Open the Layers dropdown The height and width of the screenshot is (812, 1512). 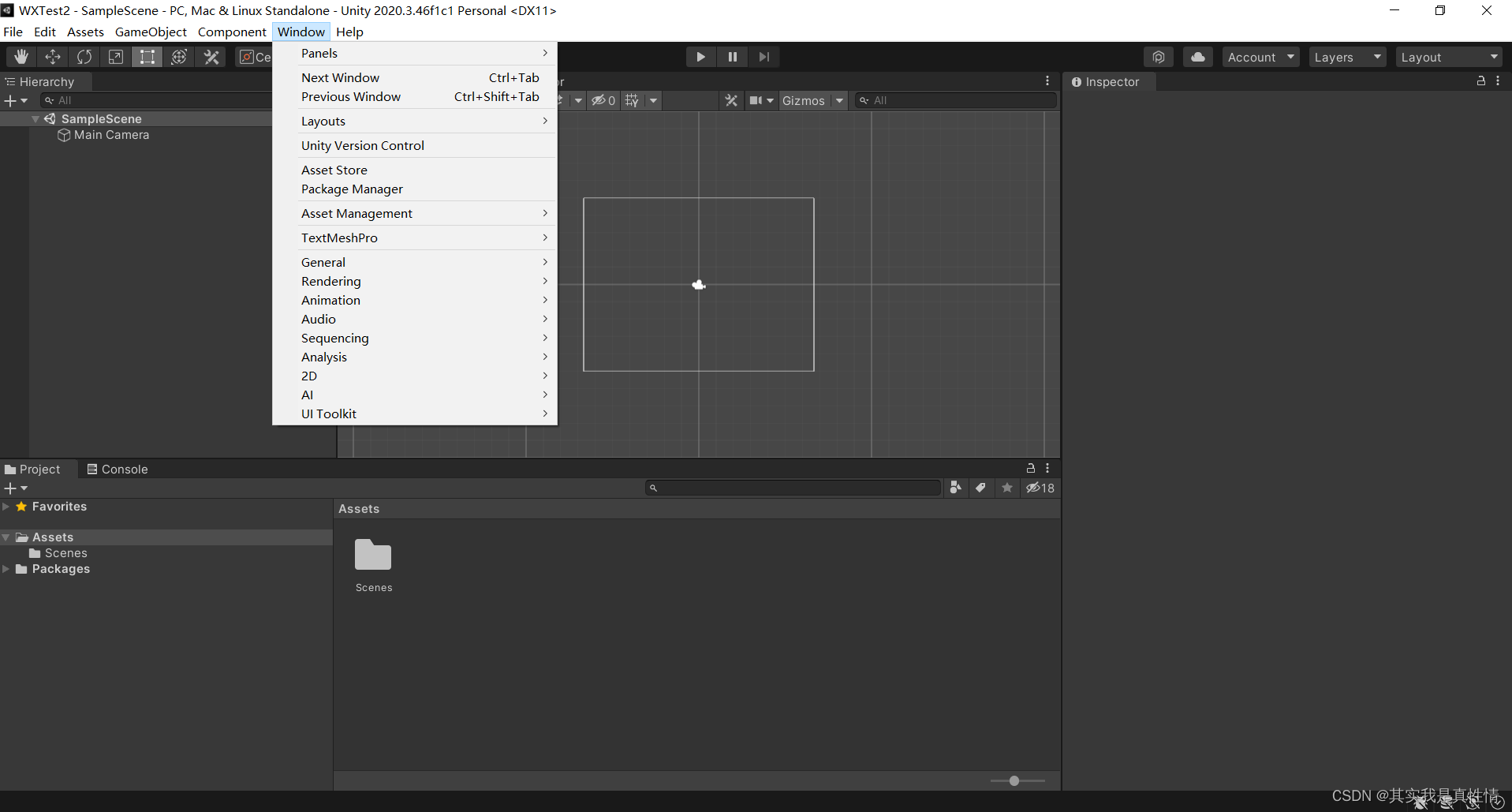click(x=1347, y=57)
